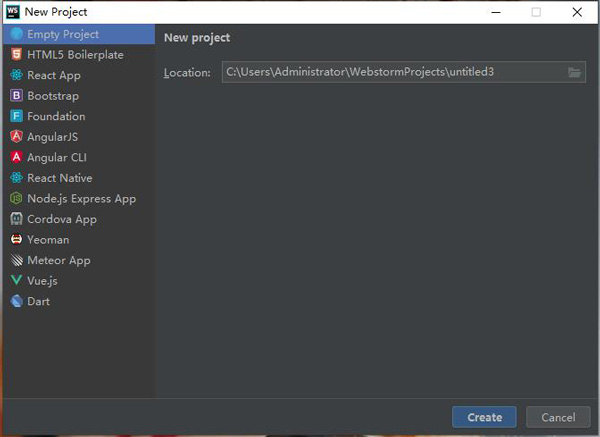The width and height of the screenshot is (600, 437).
Task: Click the AngularJS shield icon
Action: [x=16, y=137]
